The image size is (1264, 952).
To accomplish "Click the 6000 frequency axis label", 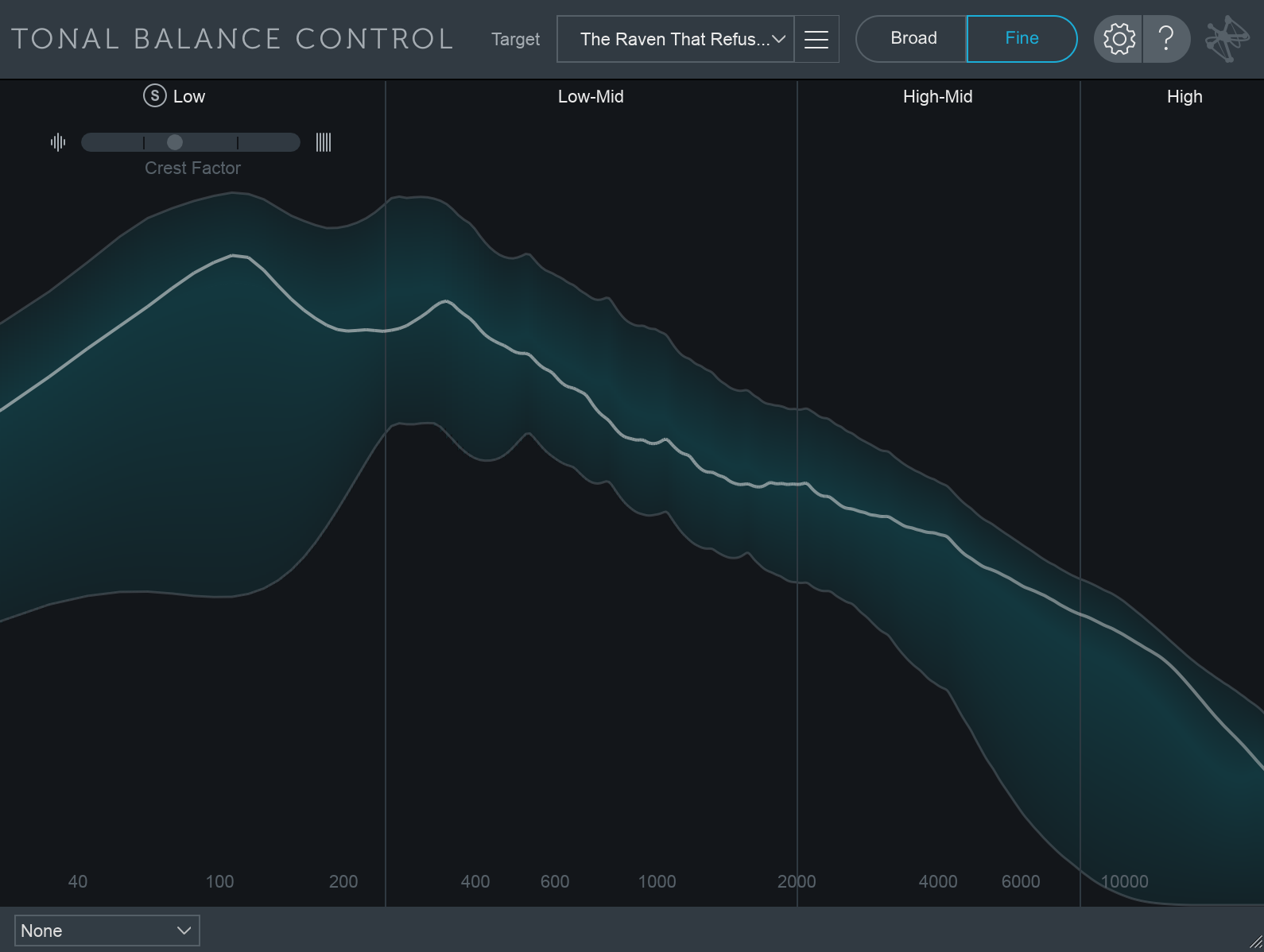I will (x=1021, y=881).
